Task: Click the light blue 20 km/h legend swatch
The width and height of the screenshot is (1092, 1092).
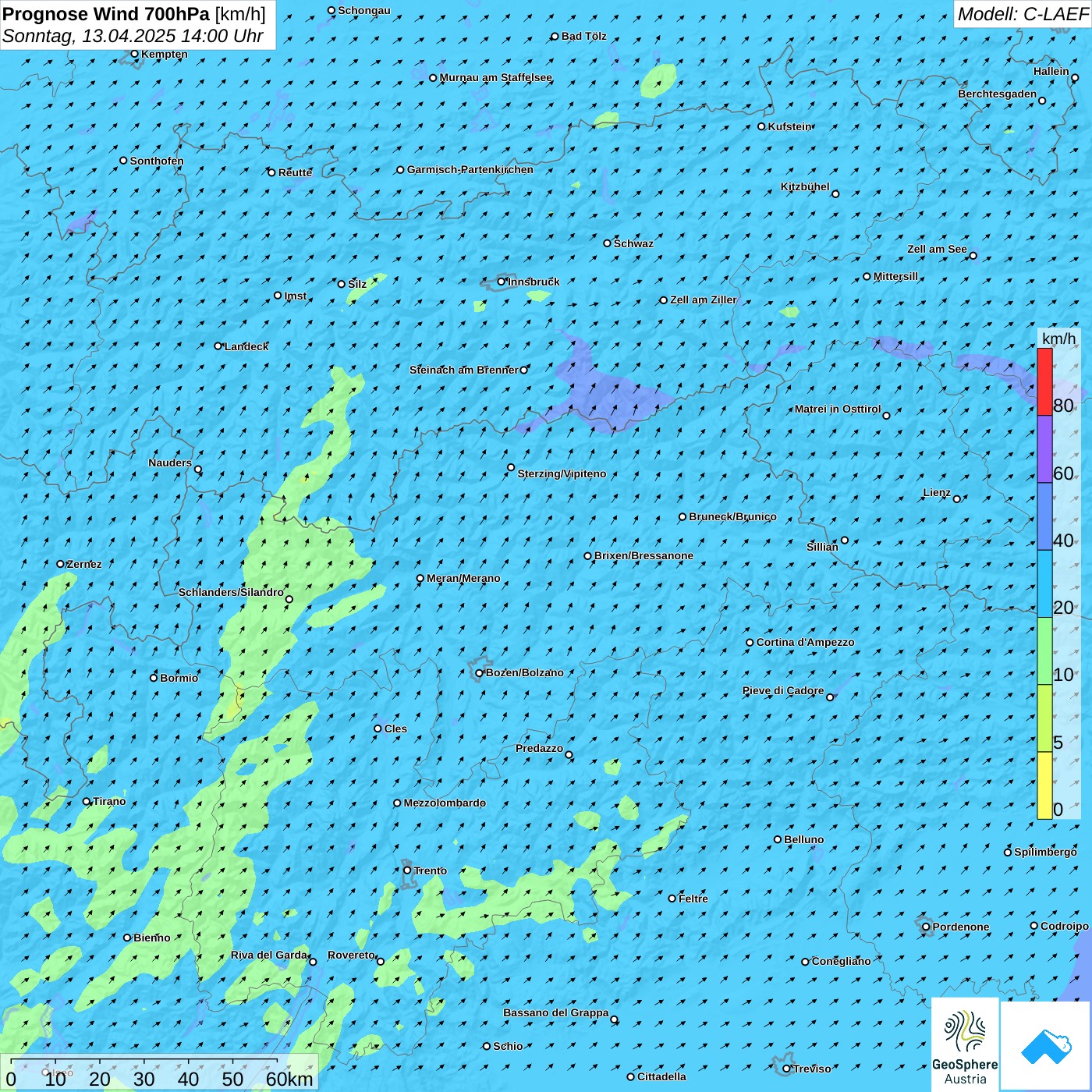Action: 1044,584
